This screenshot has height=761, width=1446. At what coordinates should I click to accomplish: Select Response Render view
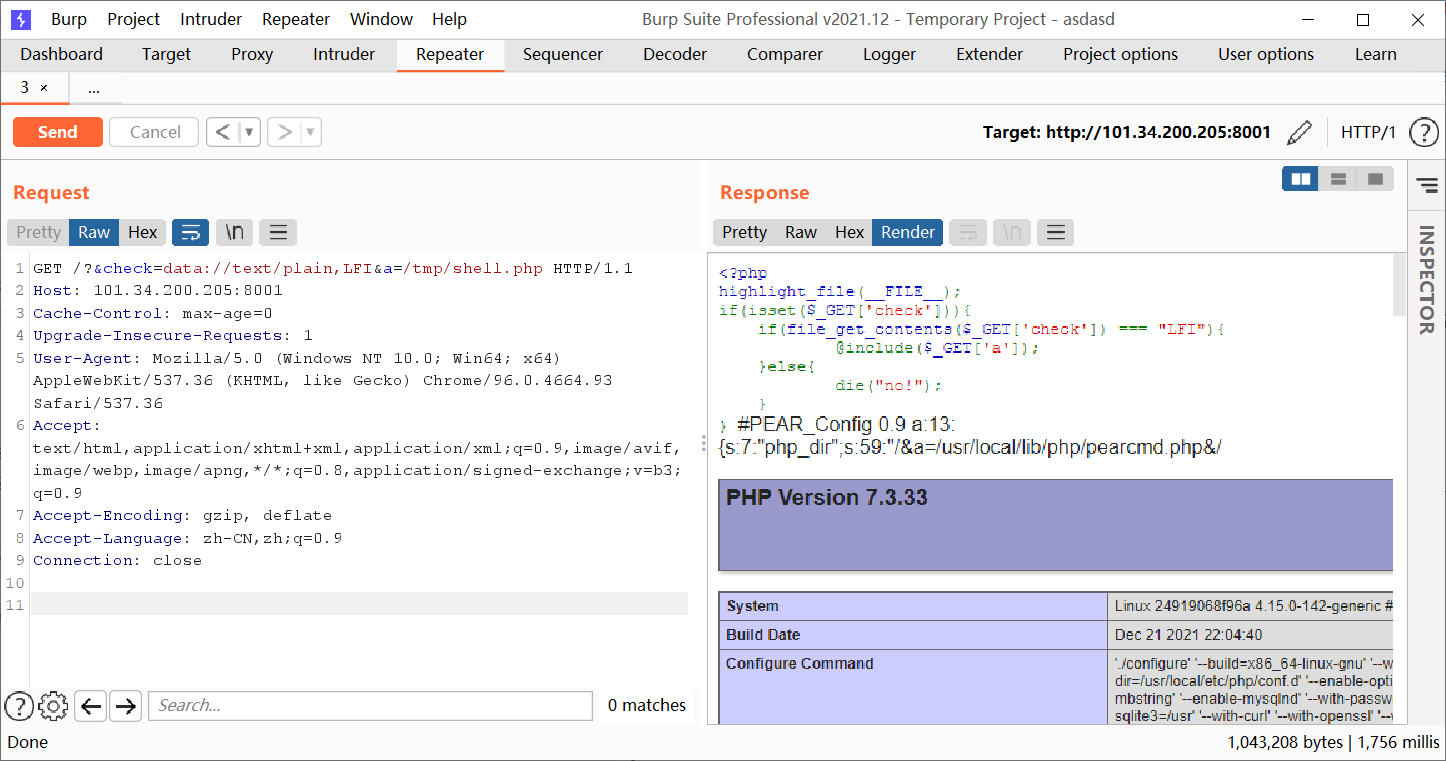908,232
